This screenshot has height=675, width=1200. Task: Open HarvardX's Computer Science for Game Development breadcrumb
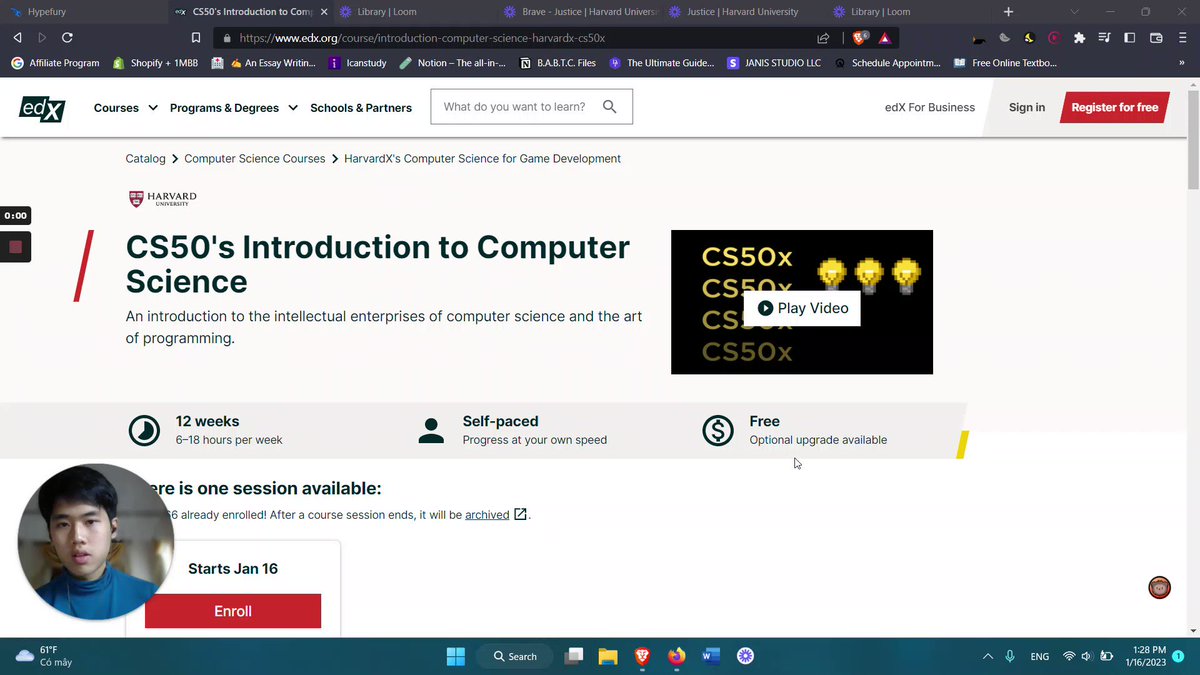(x=482, y=158)
